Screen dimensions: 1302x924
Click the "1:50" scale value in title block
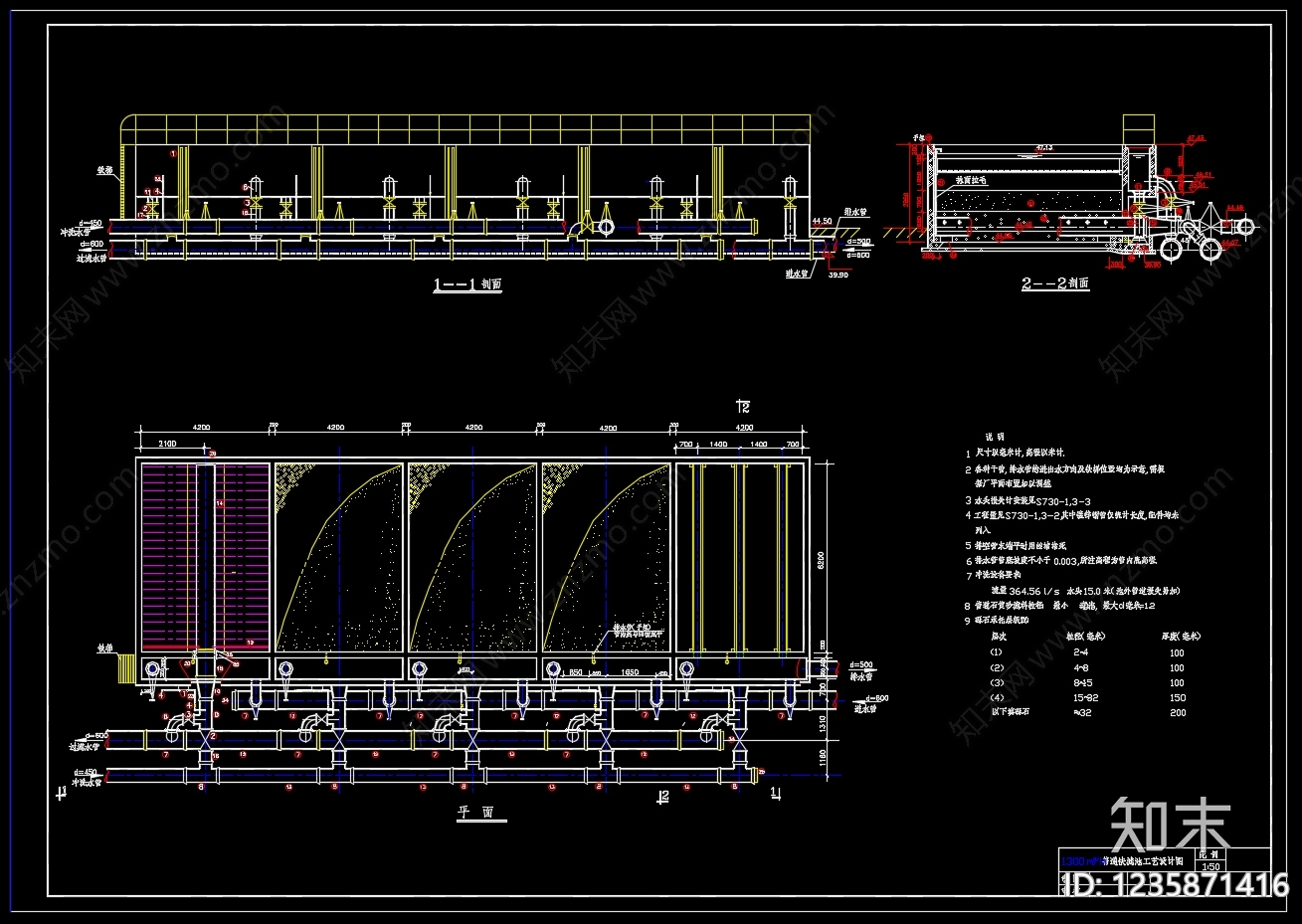coord(1212,865)
